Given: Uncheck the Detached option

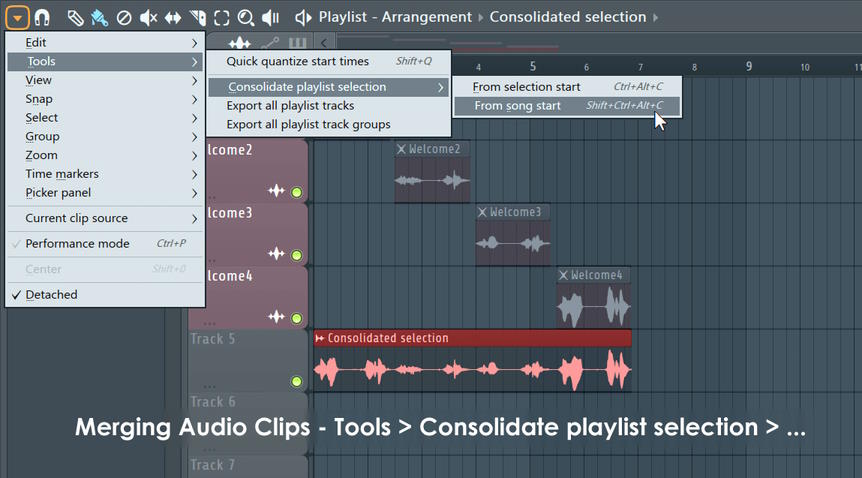Looking at the screenshot, I should pos(51,295).
